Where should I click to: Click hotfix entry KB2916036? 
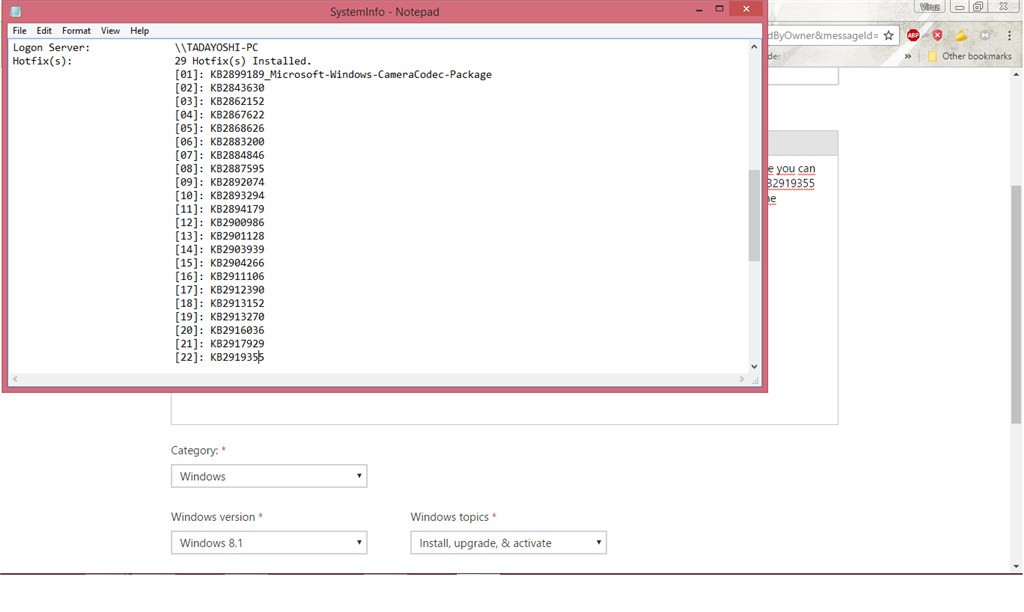point(237,330)
